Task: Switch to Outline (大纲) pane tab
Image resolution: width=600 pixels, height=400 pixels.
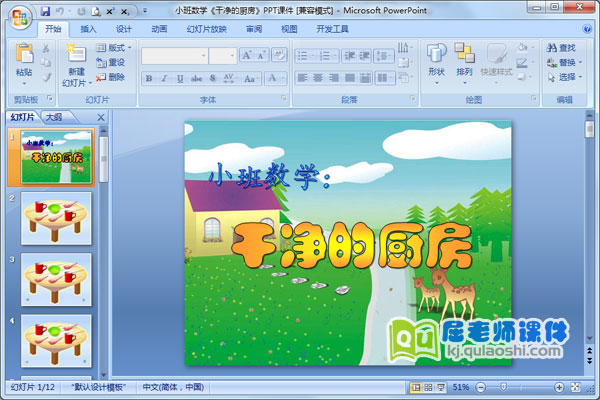Action: pos(54,117)
